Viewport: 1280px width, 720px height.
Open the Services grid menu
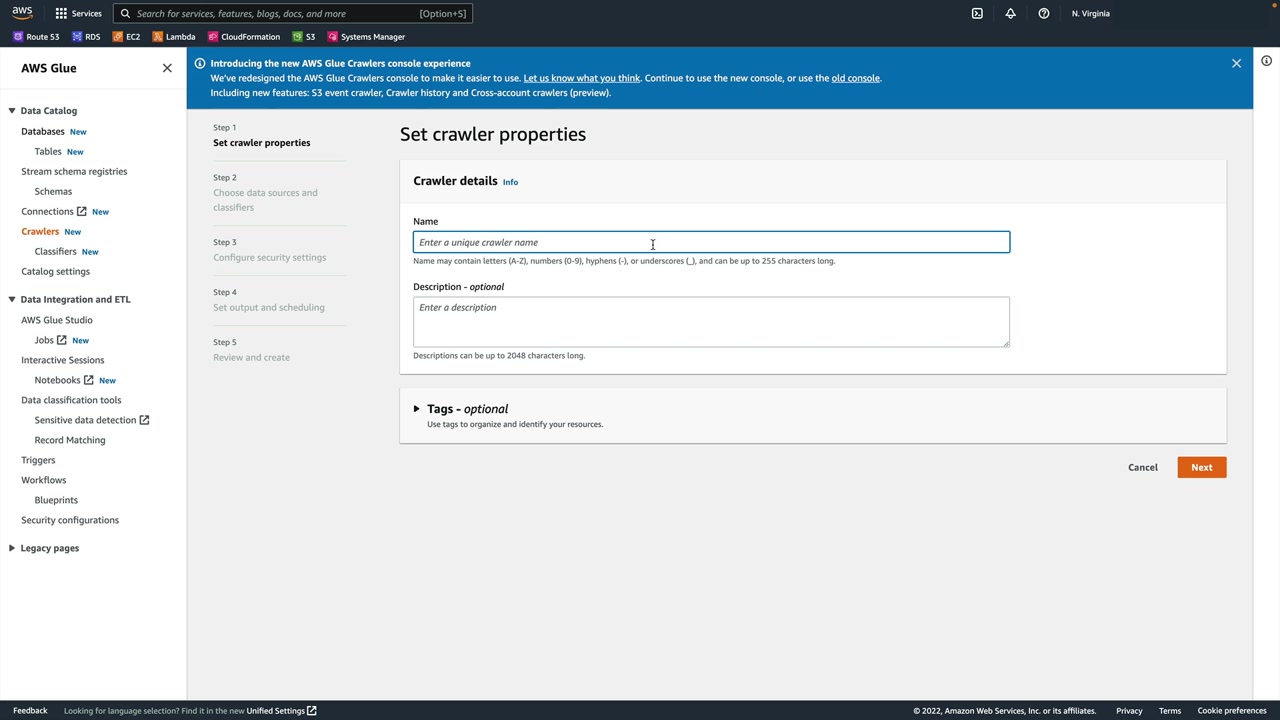pos(78,13)
